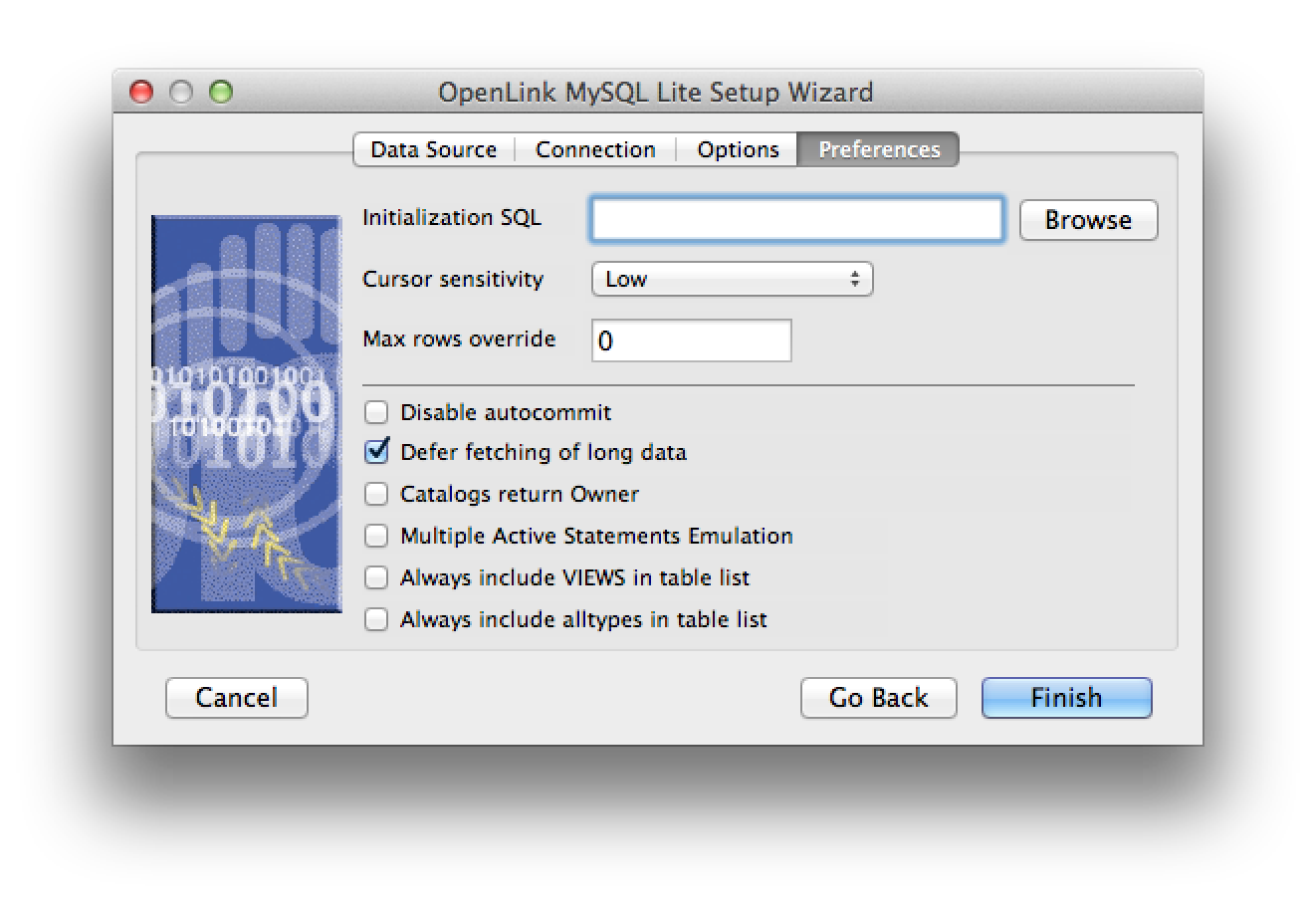This screenshot has width=1316, height=902.
Task: Click the Initialization SQL label
Action: tap(452, 217)
